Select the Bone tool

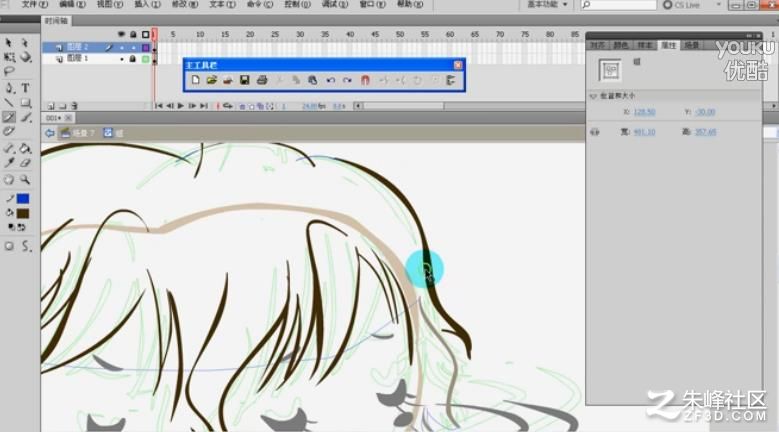(8, 148)
